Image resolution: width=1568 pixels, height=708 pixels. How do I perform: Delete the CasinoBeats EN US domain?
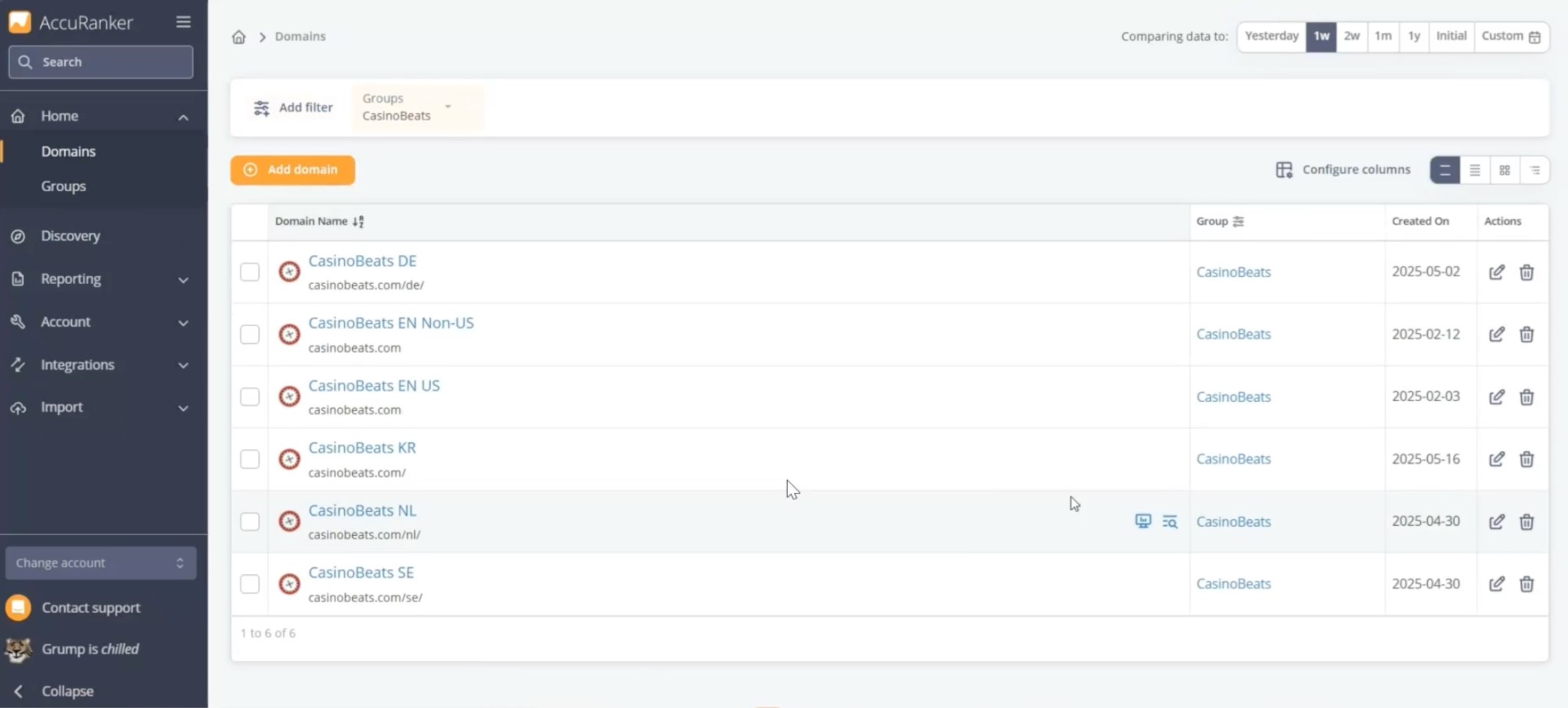tap(1527, 397)
